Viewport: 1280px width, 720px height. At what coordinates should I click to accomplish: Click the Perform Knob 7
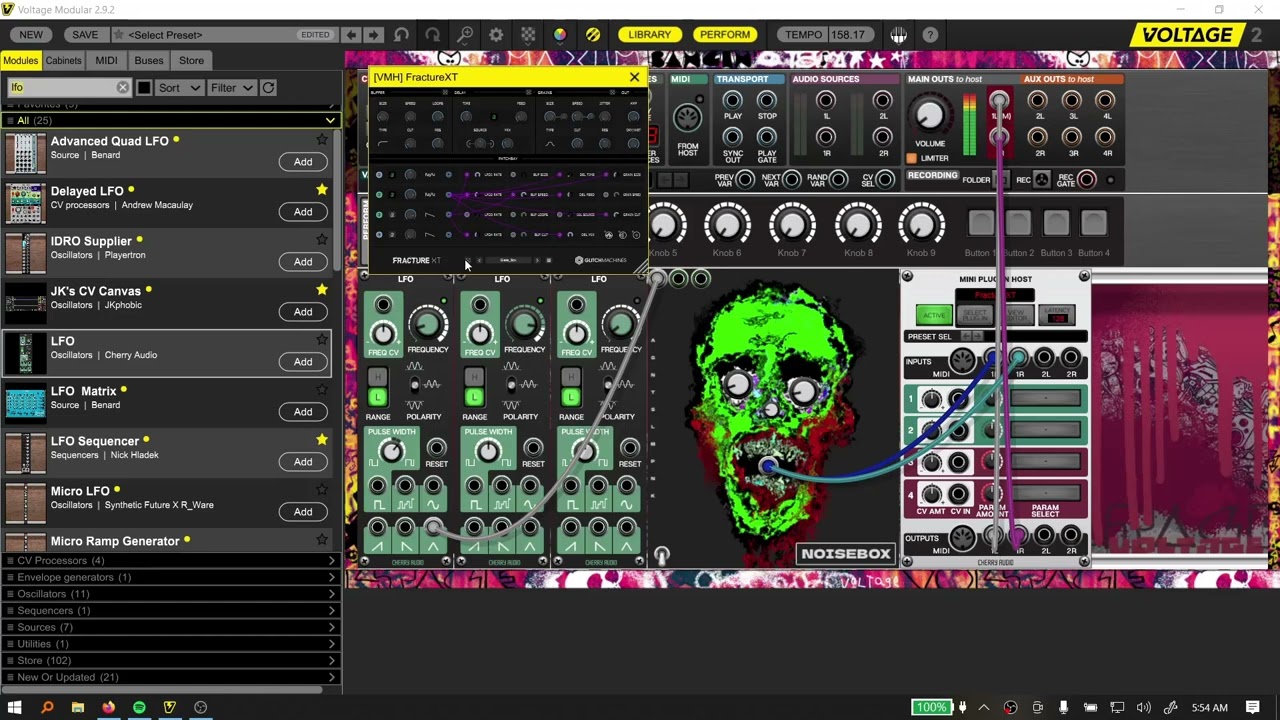pyautogui.click(x=792, y=225)
